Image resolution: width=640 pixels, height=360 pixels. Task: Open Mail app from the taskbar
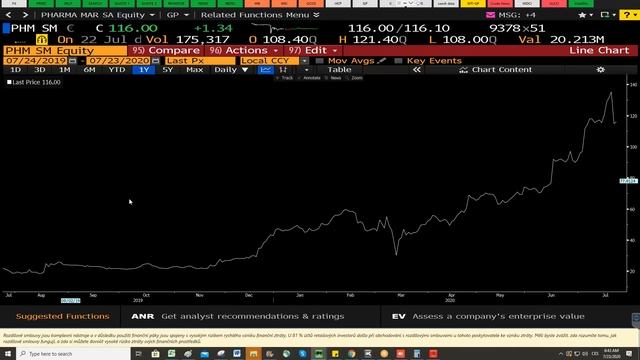[x=204, y=353]
